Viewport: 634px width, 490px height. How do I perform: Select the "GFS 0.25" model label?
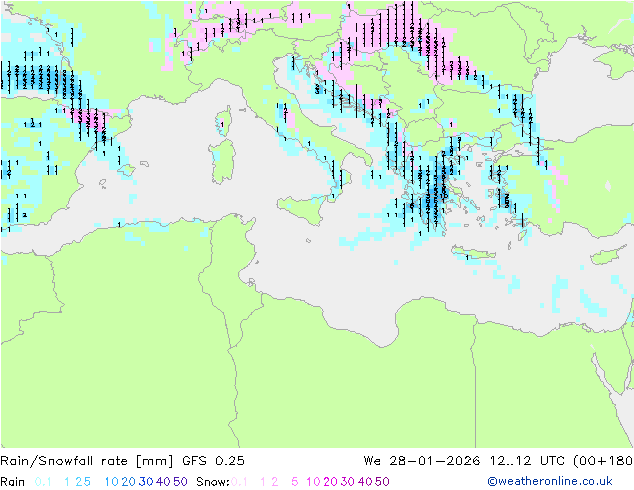[213, 460]
